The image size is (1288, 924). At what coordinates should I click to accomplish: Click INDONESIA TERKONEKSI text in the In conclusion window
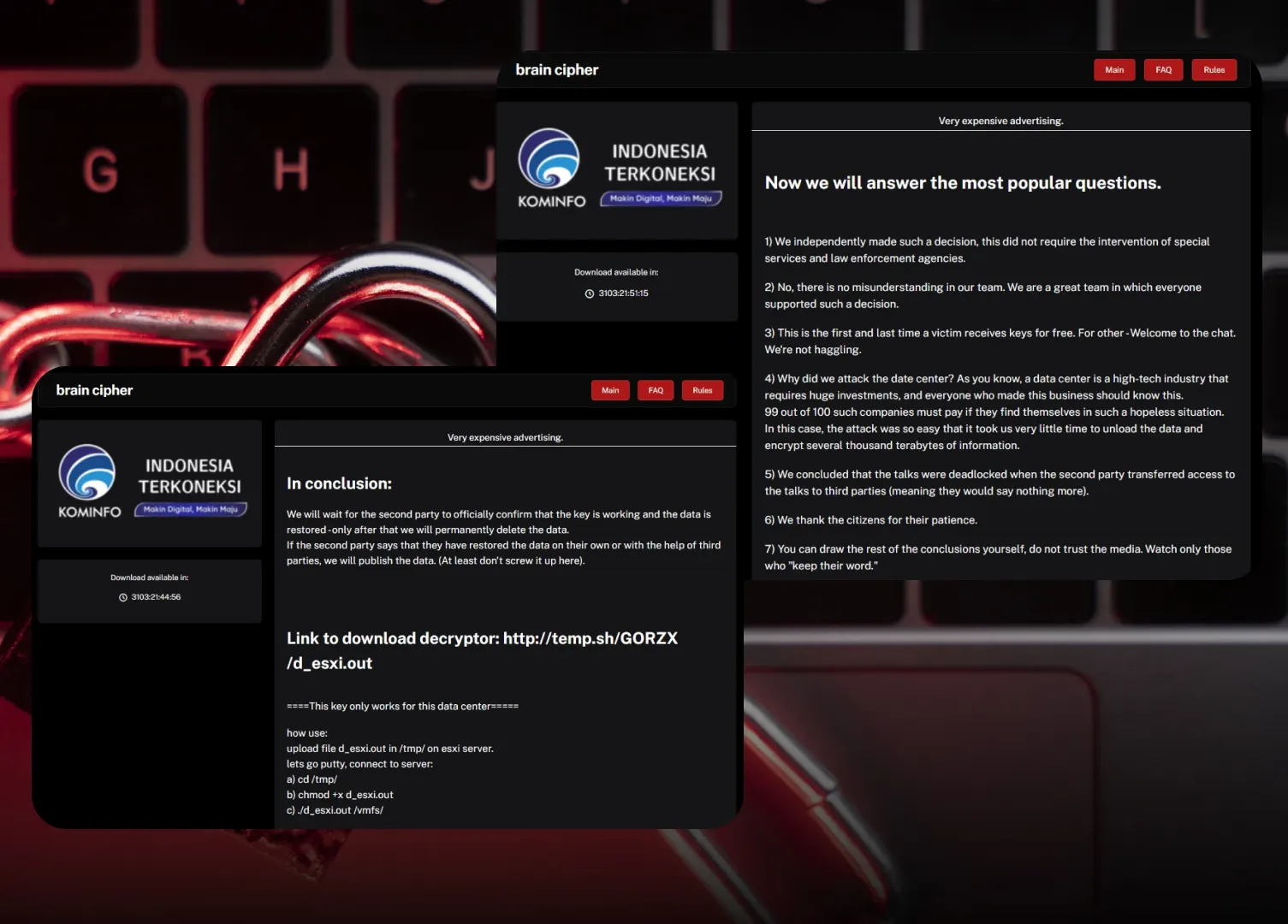click(189, 476)
